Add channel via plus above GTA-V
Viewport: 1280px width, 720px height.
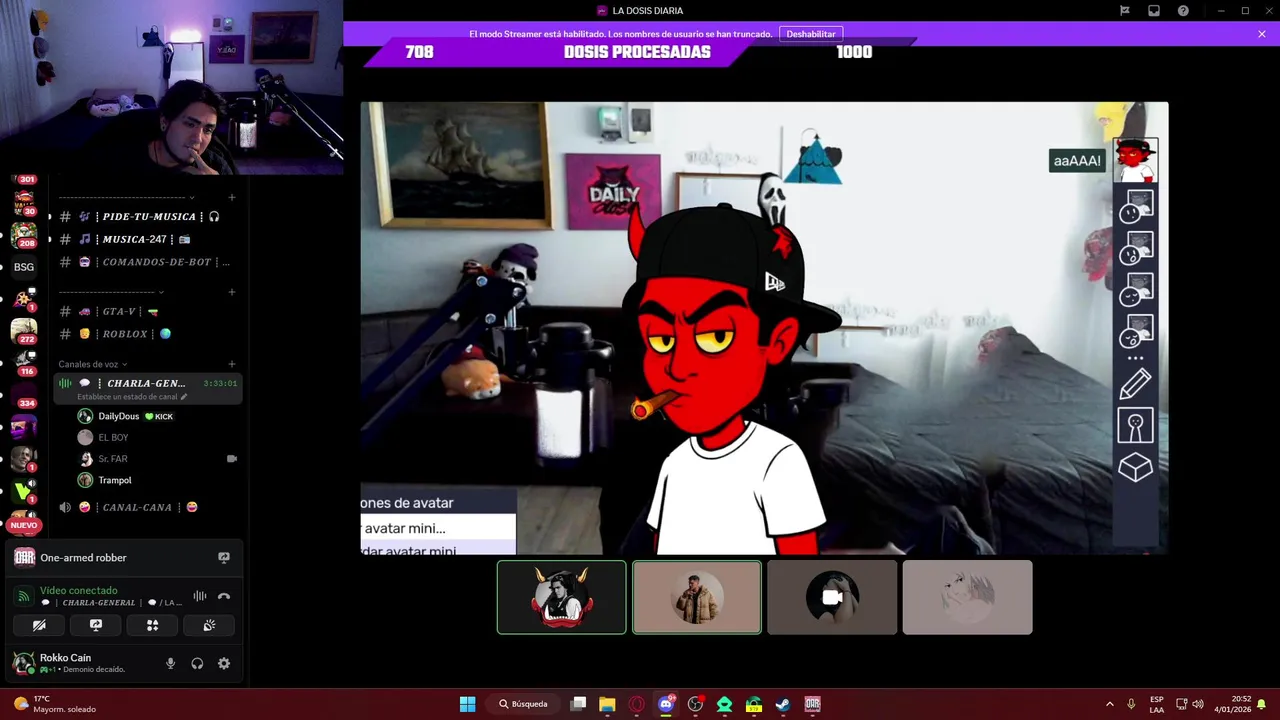point(232,292)
